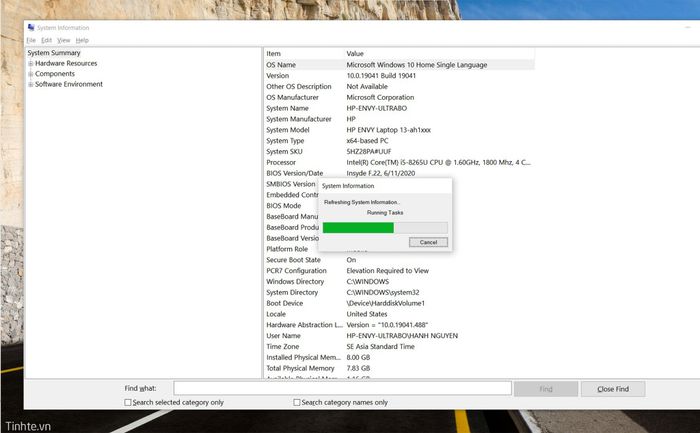This screenshot has height=433, width=700.
Task: Expand the Hardware Resources node
Action: (x=30, y=63)
